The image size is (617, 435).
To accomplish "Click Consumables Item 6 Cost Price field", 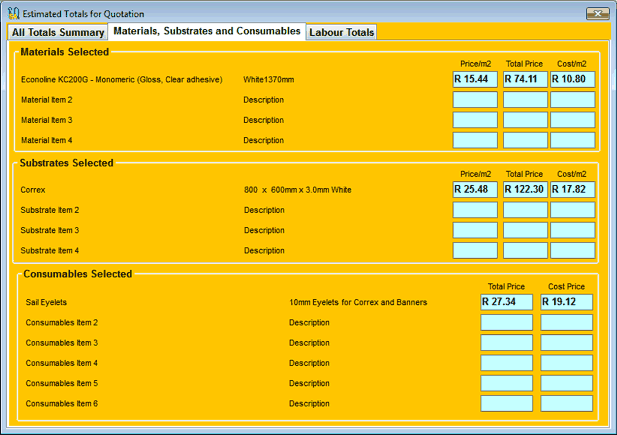I will [566, 403].
